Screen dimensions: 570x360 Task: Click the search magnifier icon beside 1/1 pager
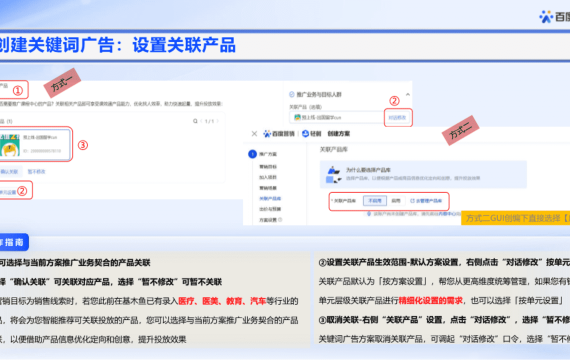pos(195,121)
